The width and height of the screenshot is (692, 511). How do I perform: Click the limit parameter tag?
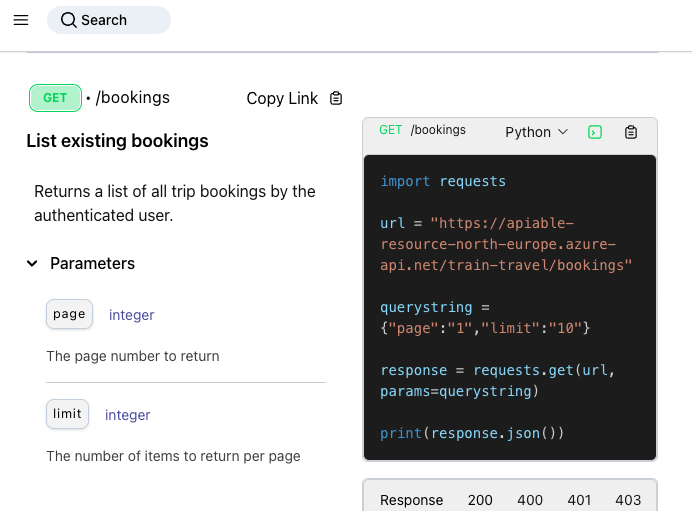(67, 413)
